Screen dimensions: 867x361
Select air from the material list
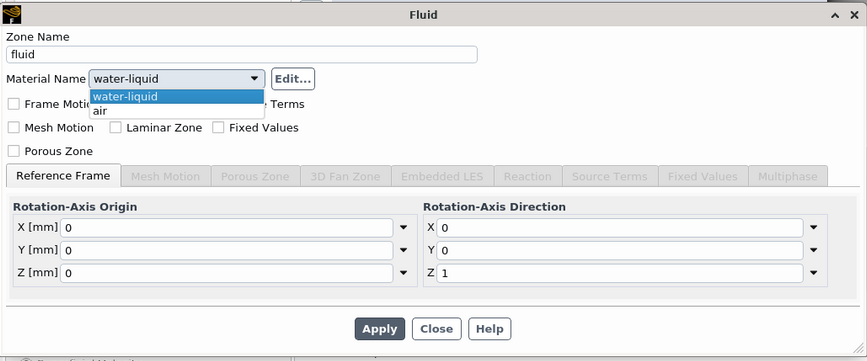[x=177, y=111]
